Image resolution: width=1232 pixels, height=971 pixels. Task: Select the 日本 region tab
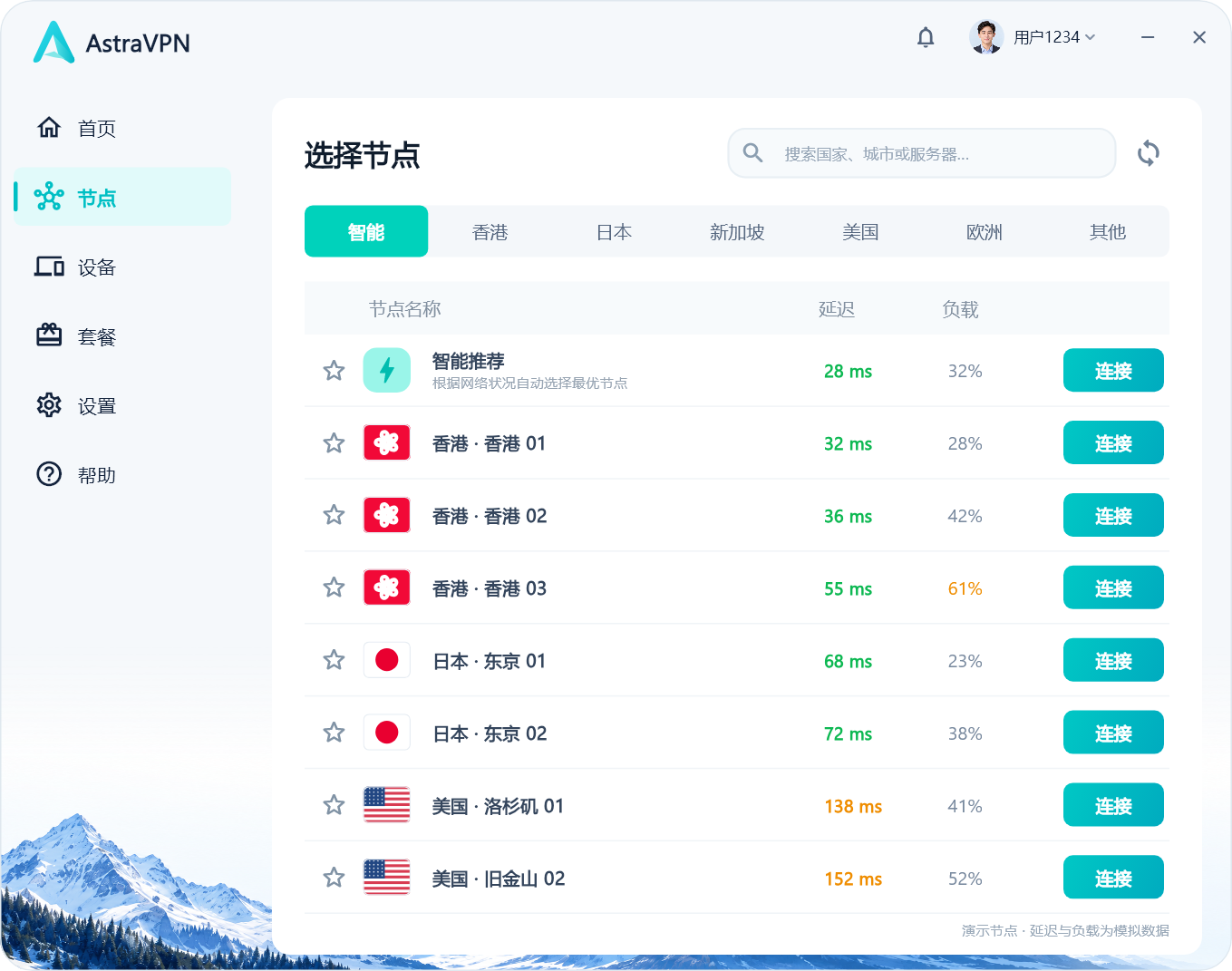tap(614, 232)
